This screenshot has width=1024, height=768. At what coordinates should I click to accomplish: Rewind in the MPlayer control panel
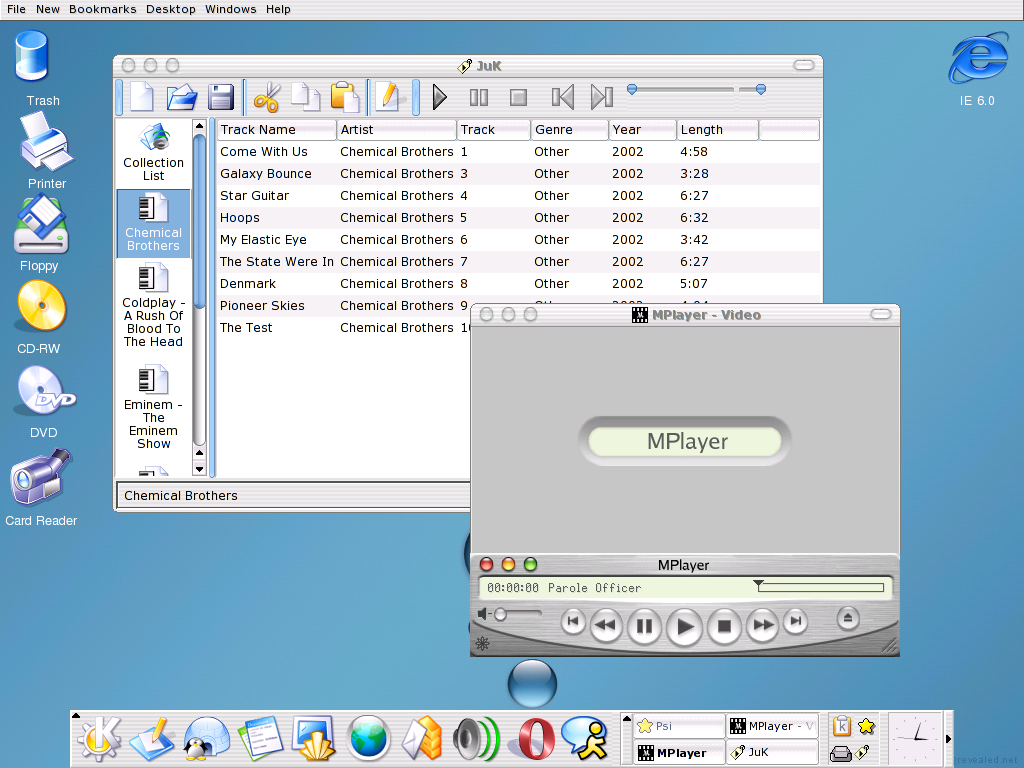click(x=606, y=625)
